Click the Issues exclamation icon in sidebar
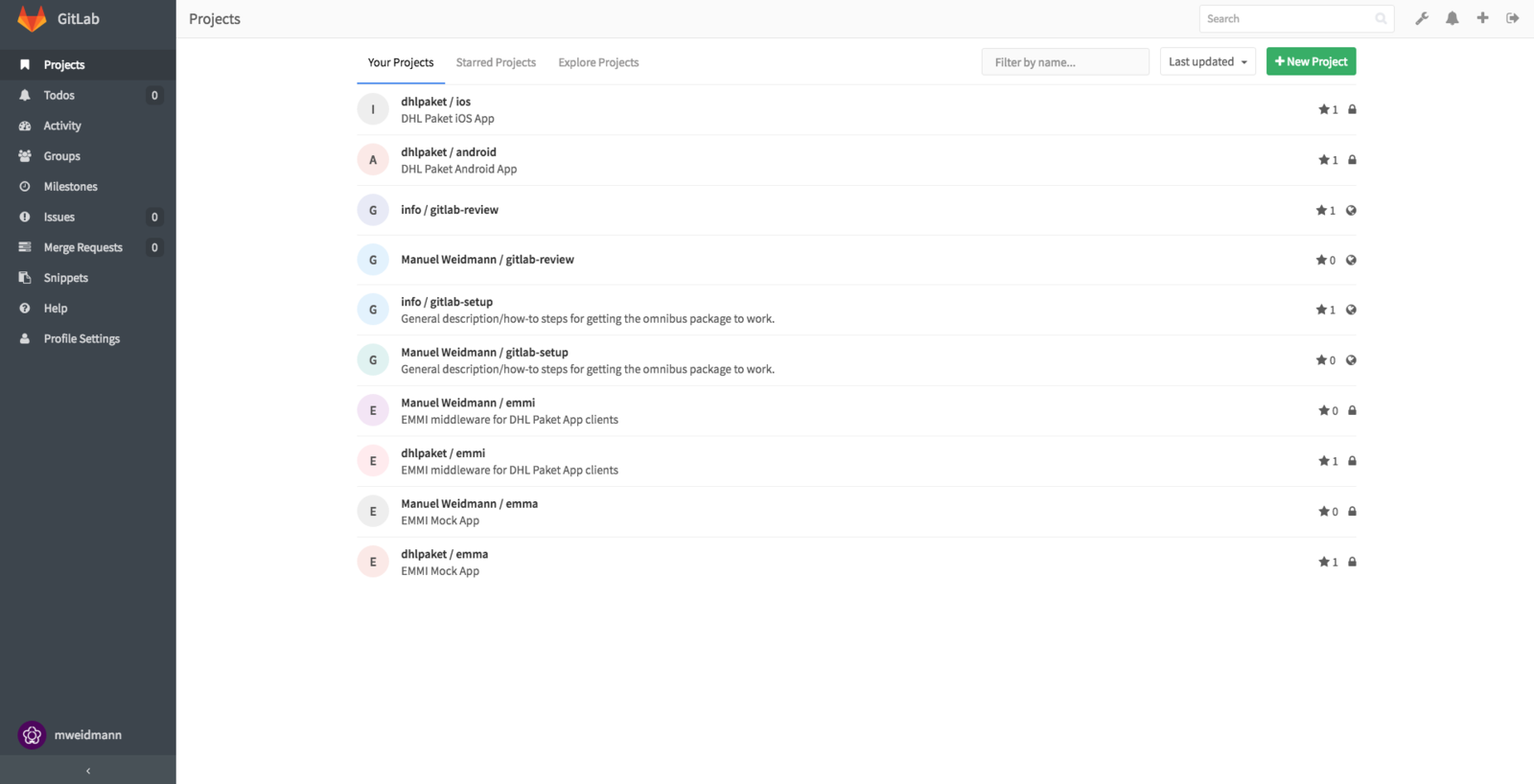The height and width of the screenshot is (784, 1534). click(x=25, y=218)
